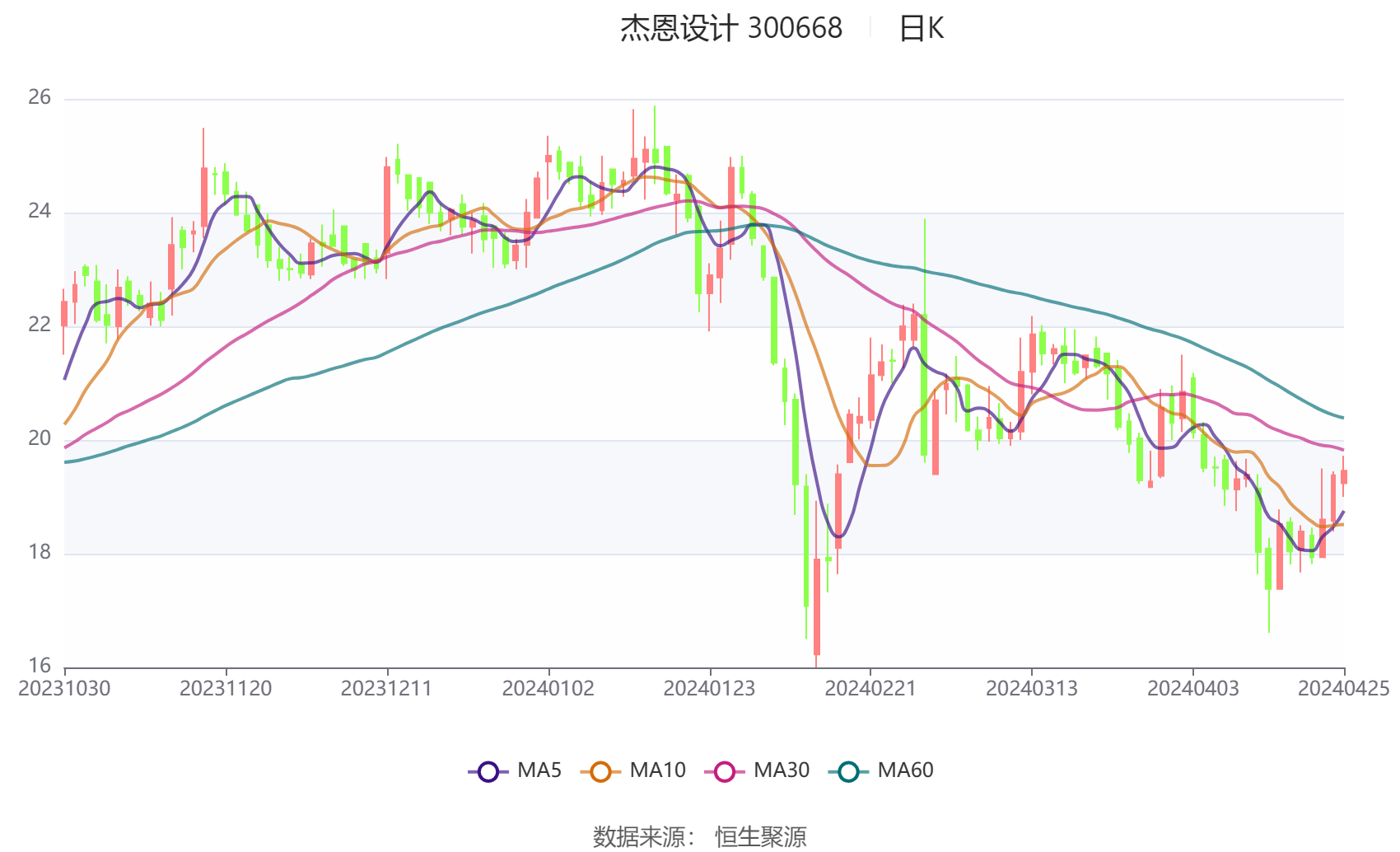Click the y-axis value 18
Viewport: 1400px width, 852px height.
pyautogui.click(x=40, y=552)
